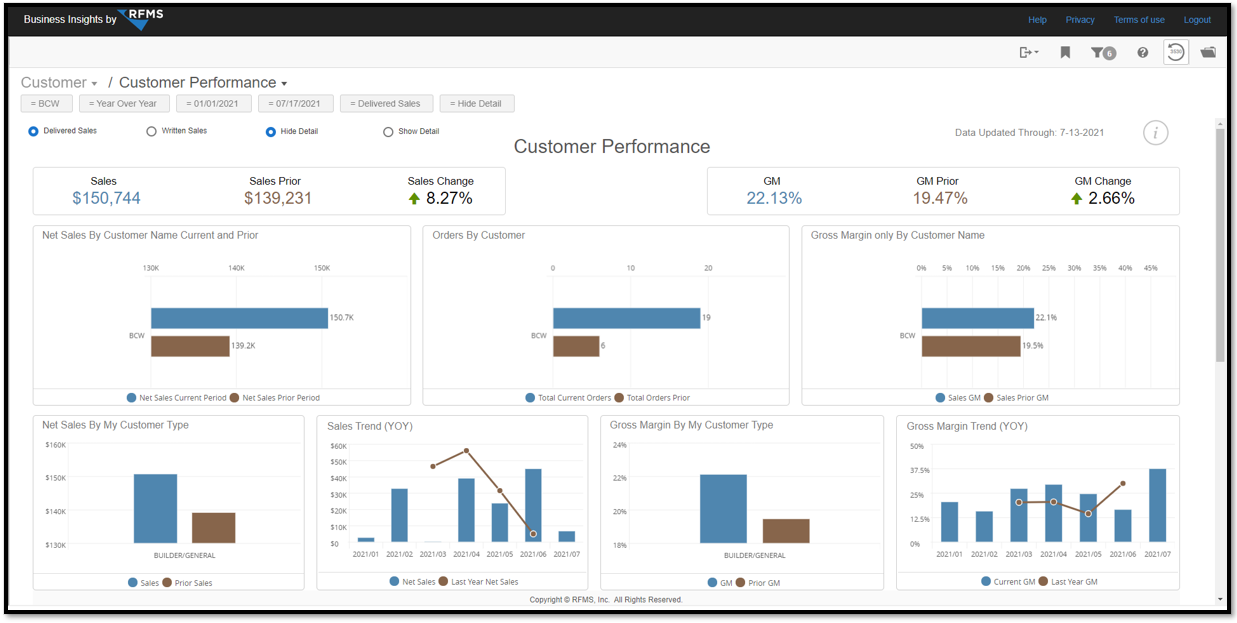Click the vertical scrollbar down arrow
Image resolution: width=1237 pixels, height=623 pixels.
[1220, 600]
